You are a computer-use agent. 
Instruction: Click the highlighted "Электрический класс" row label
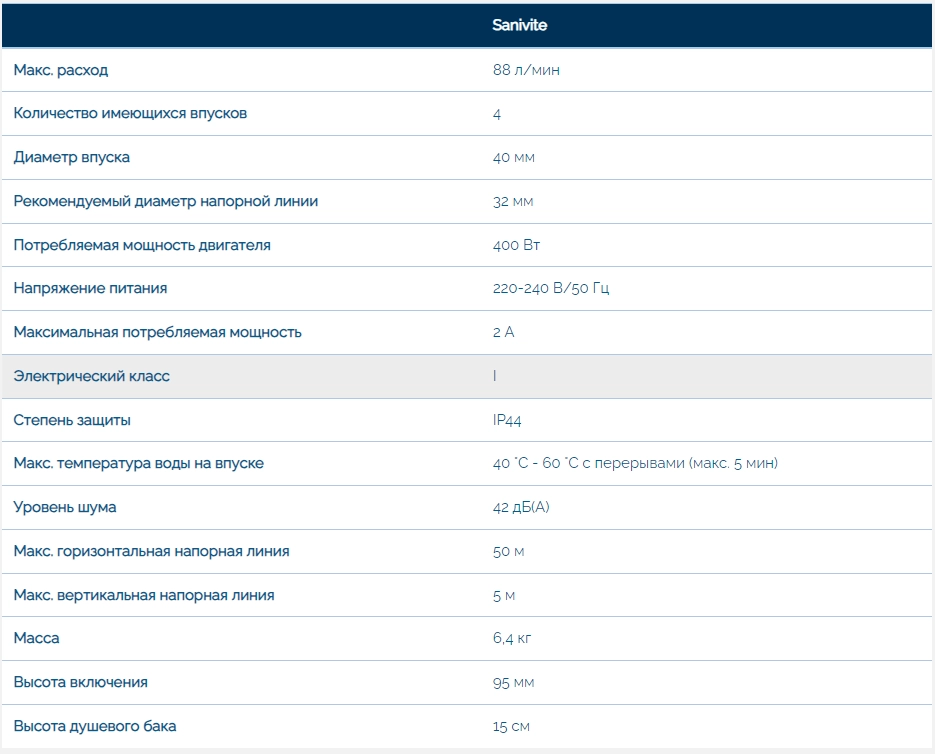point(91,376)
